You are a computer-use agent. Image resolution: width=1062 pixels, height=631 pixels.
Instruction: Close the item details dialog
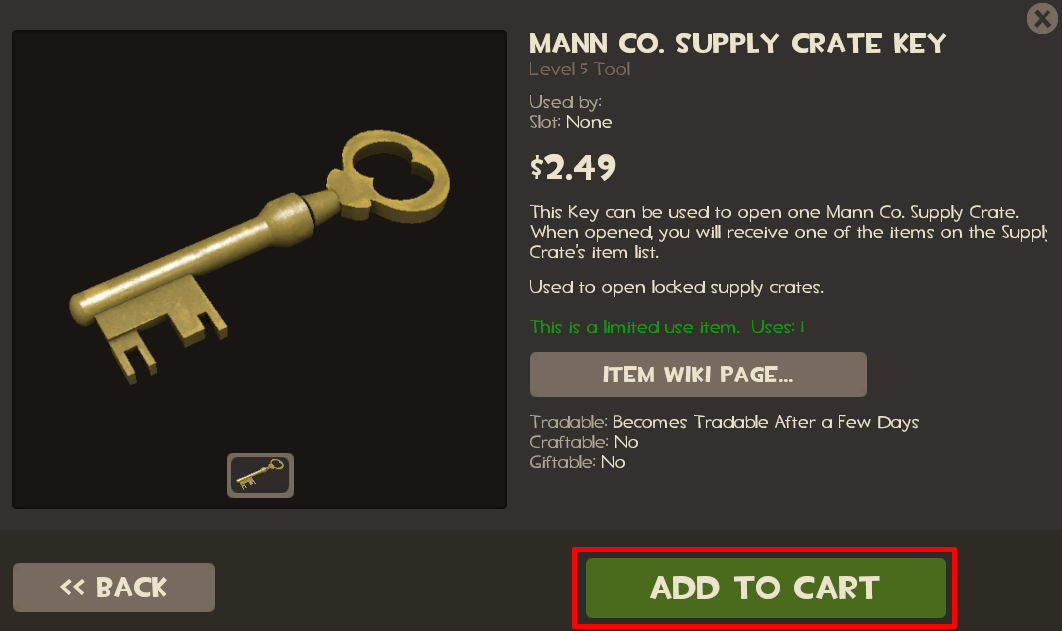point(1042,18)
